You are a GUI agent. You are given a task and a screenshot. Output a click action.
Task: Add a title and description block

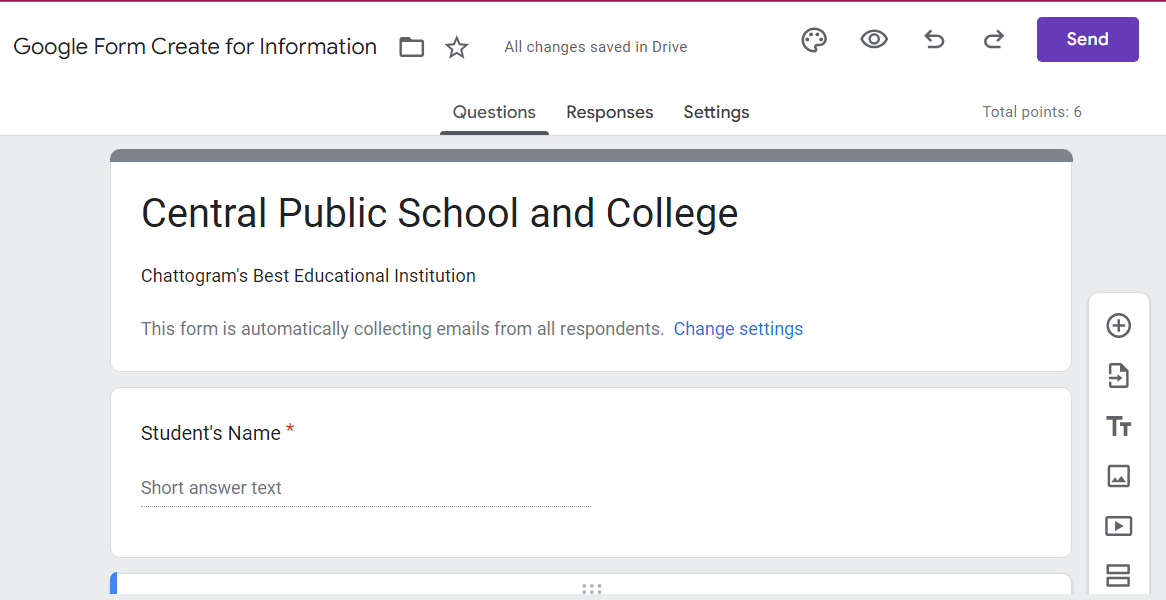[1118, 427]
